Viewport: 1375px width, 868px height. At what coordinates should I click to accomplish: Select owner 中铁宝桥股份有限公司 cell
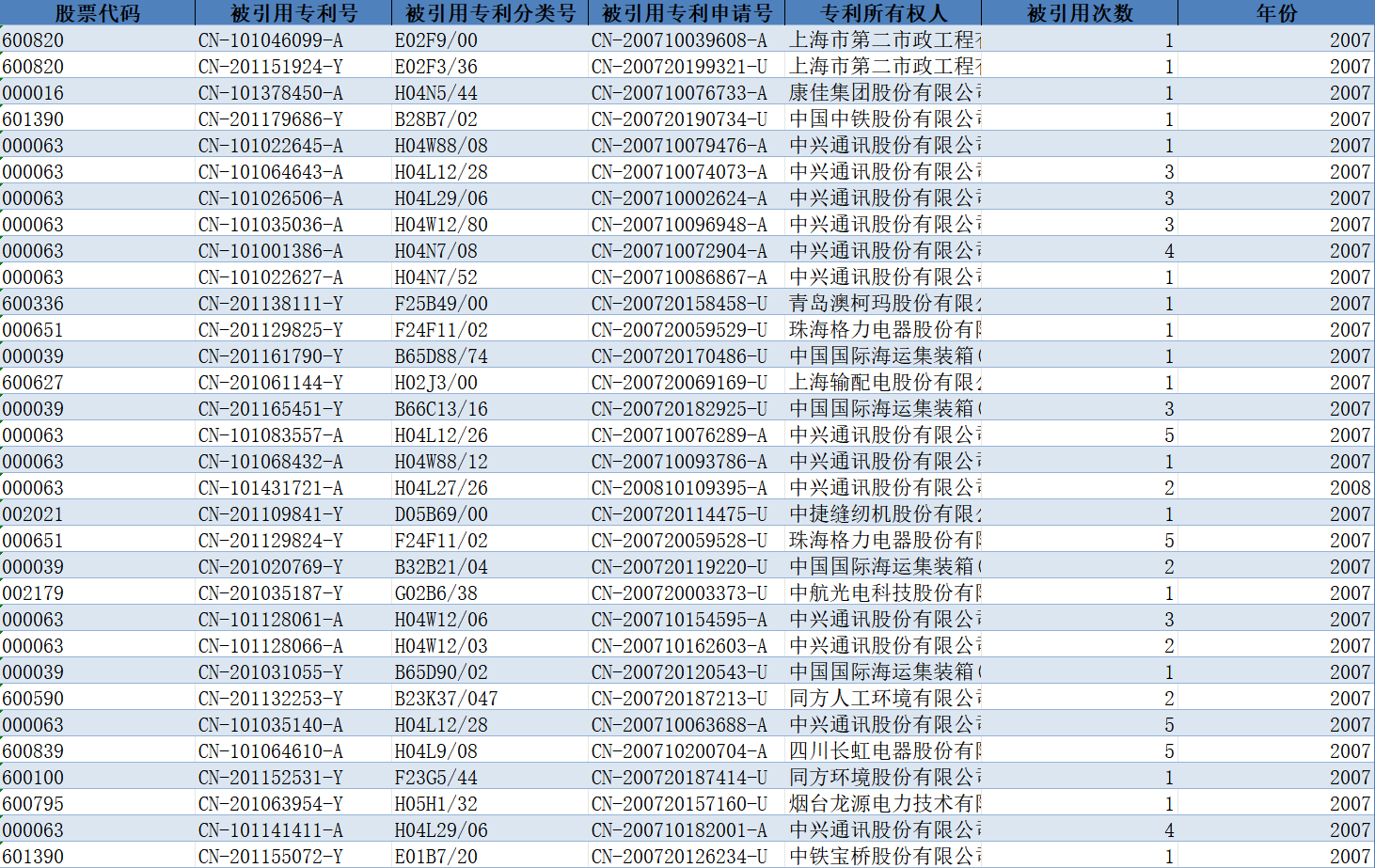(x=883, y=856)
